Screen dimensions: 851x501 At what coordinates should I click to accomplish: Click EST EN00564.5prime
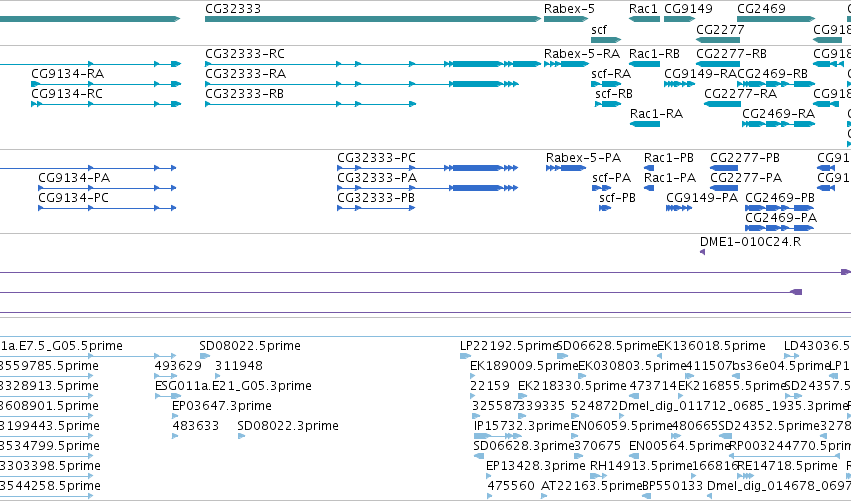(x=633, y=456)
